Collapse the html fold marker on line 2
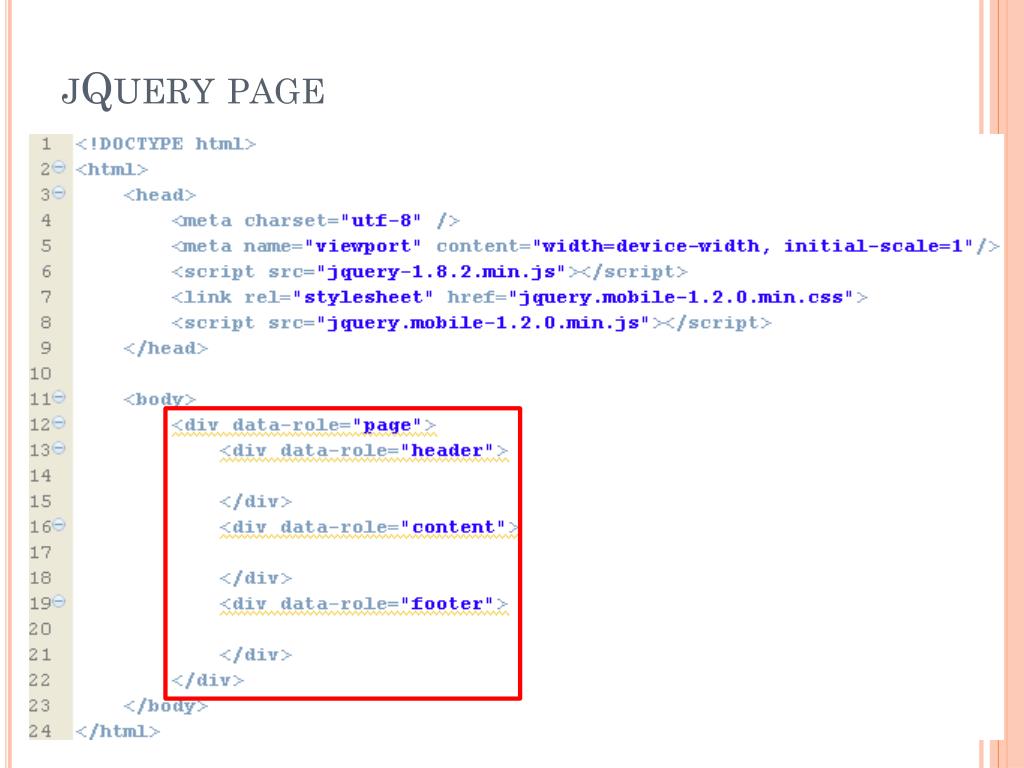Viewport: 1024px width, 768px height. tap(59, 168)
